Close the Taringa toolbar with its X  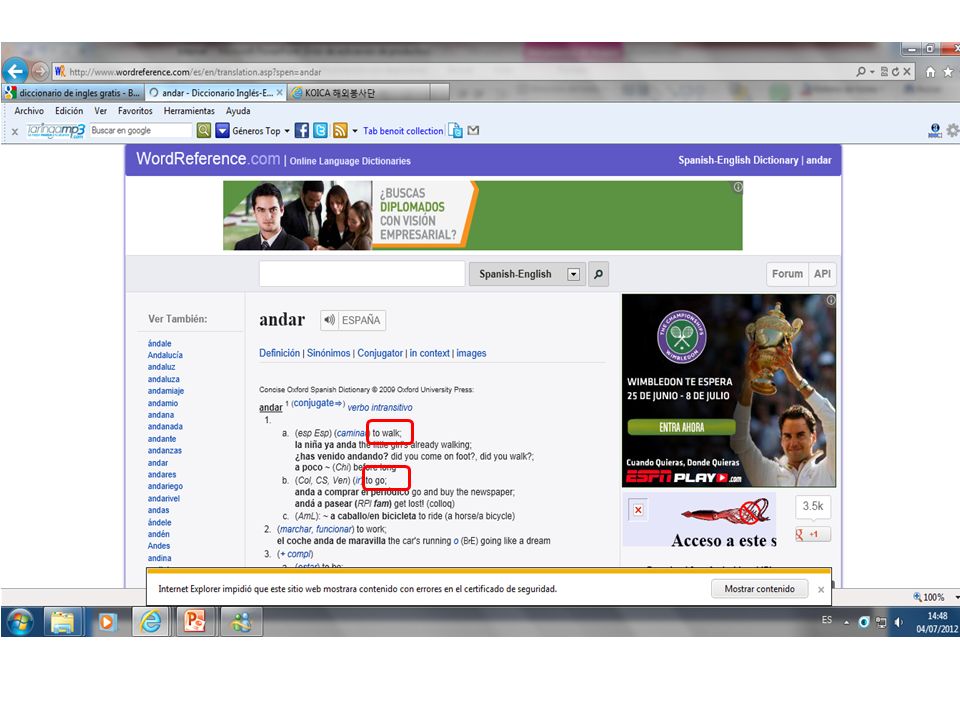(x=15, y=132)
